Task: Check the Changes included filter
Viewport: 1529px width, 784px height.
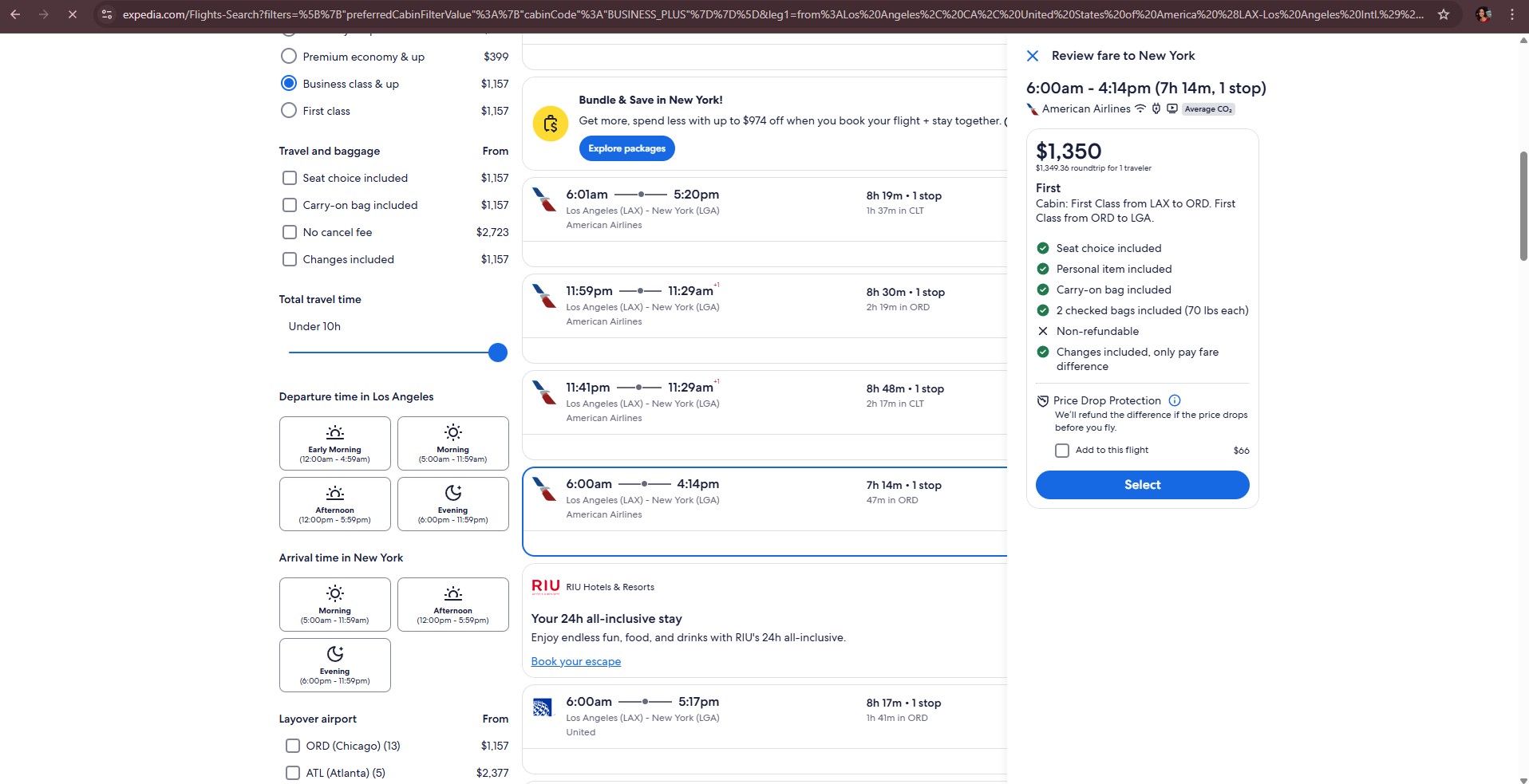Action: (x=290, y=259)
